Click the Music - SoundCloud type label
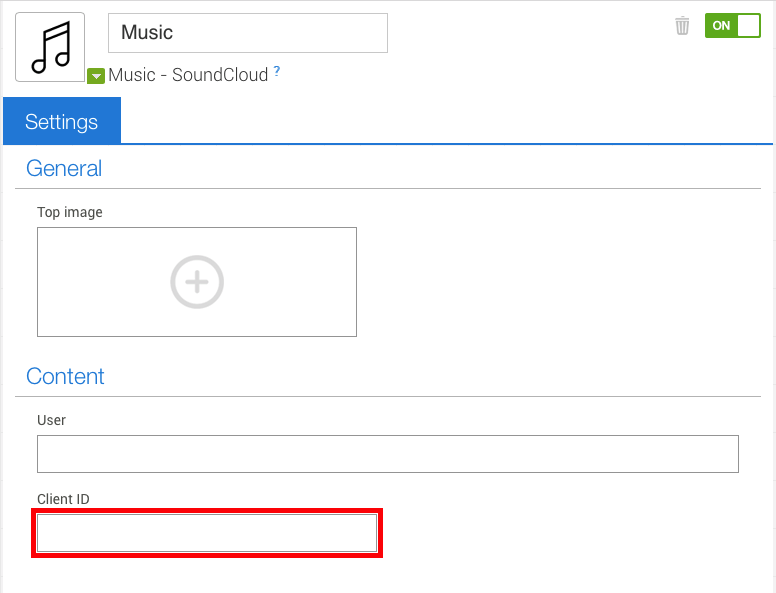This screenshot has height=593, width=776. click(x=188, y=75)
